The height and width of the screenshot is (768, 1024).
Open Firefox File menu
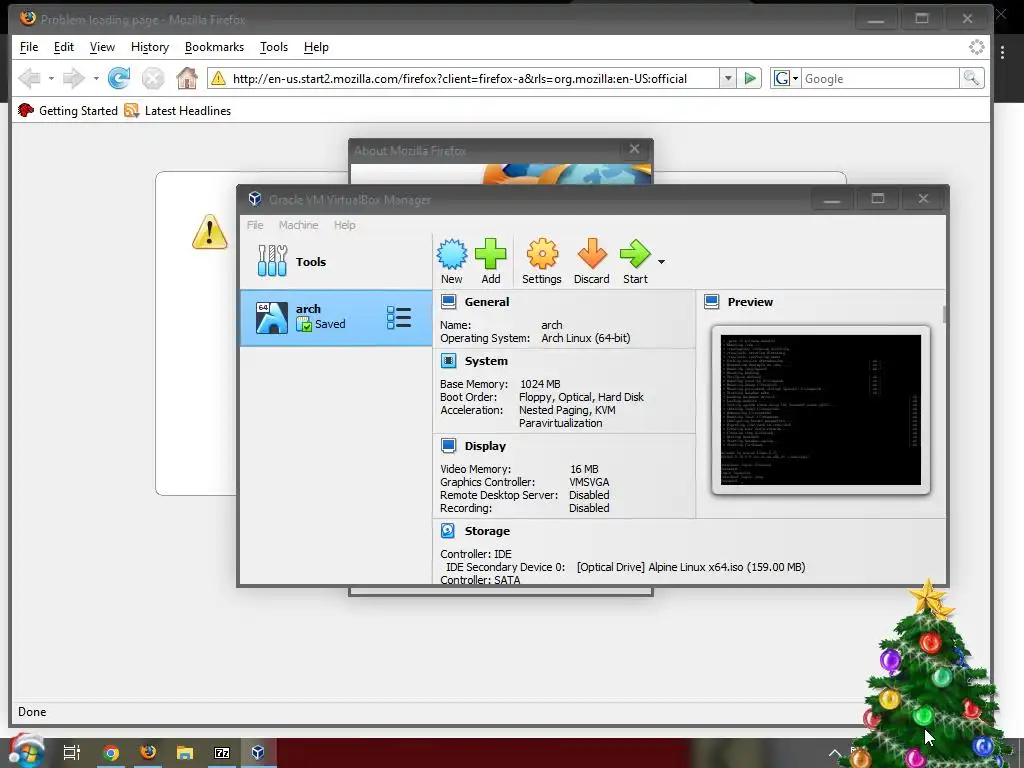coord(29,47)
